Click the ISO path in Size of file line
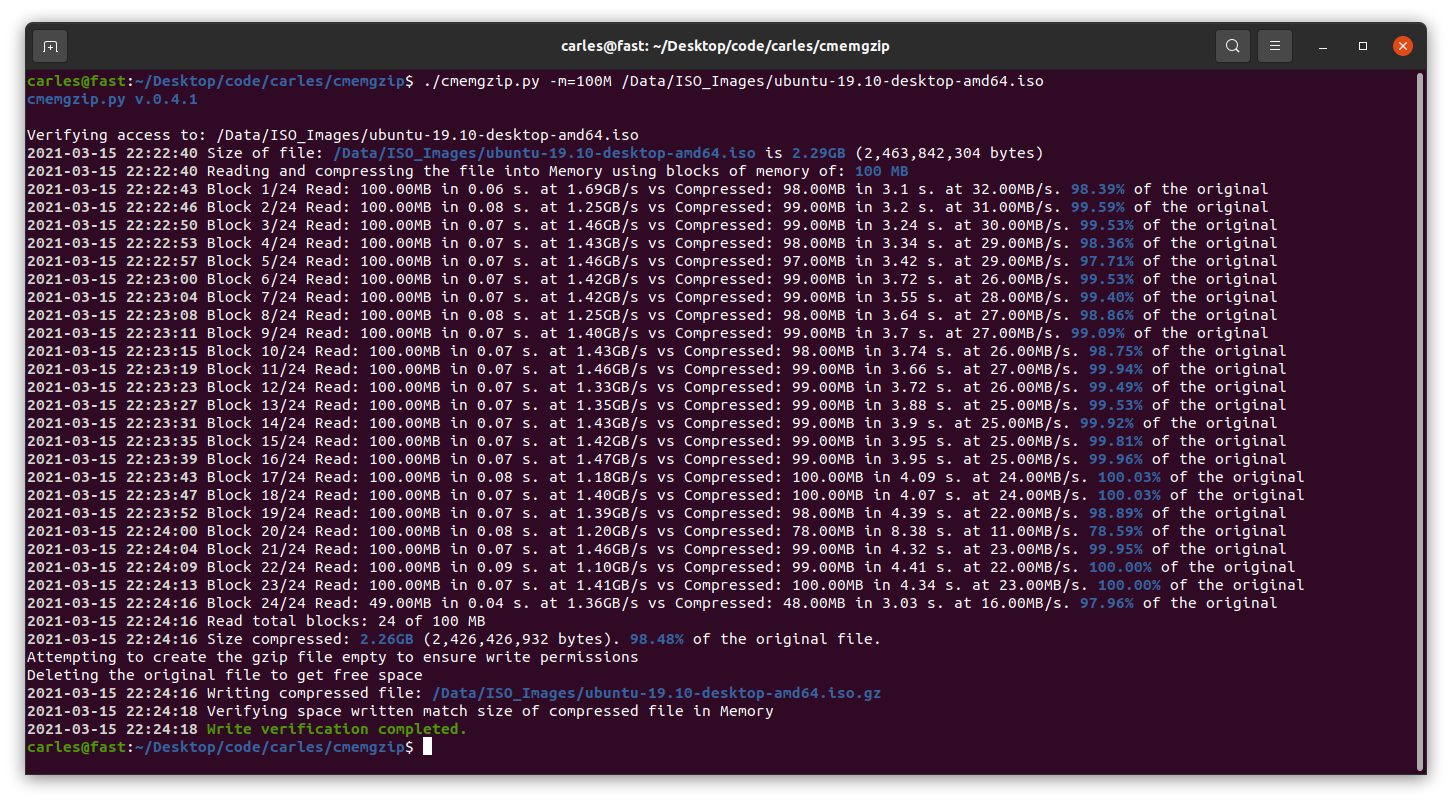 (544, 153)
